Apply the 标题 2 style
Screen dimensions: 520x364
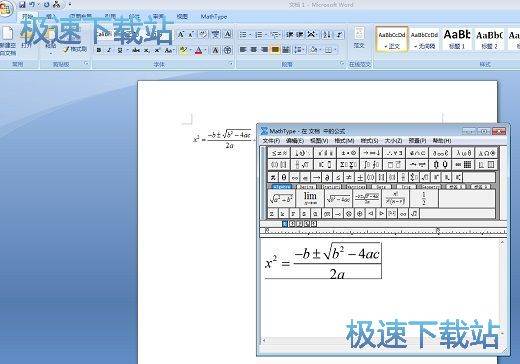(489, 39)
